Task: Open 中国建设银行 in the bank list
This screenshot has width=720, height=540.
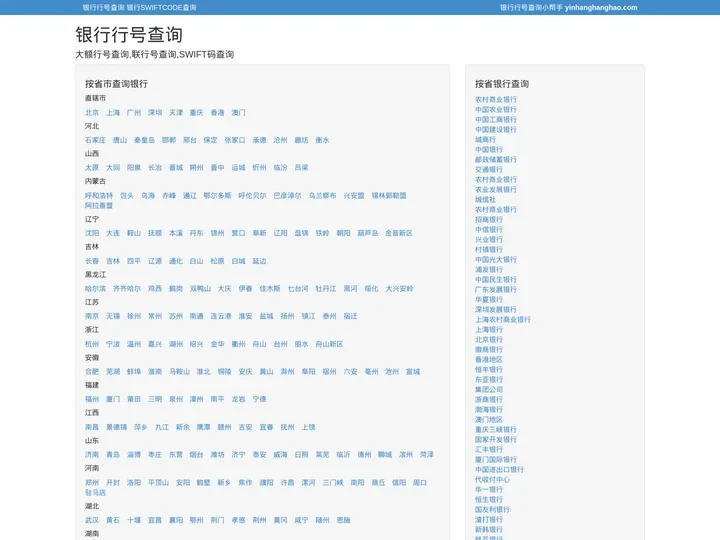Action: tap(496, 129)
